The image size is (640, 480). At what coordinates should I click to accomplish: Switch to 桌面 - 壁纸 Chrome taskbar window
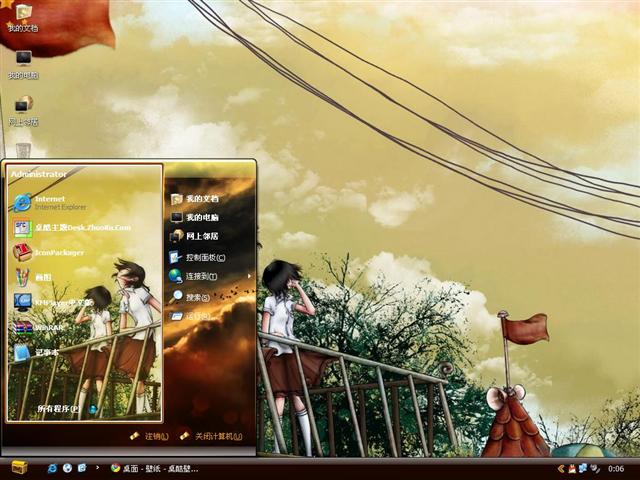coord(154,469)
